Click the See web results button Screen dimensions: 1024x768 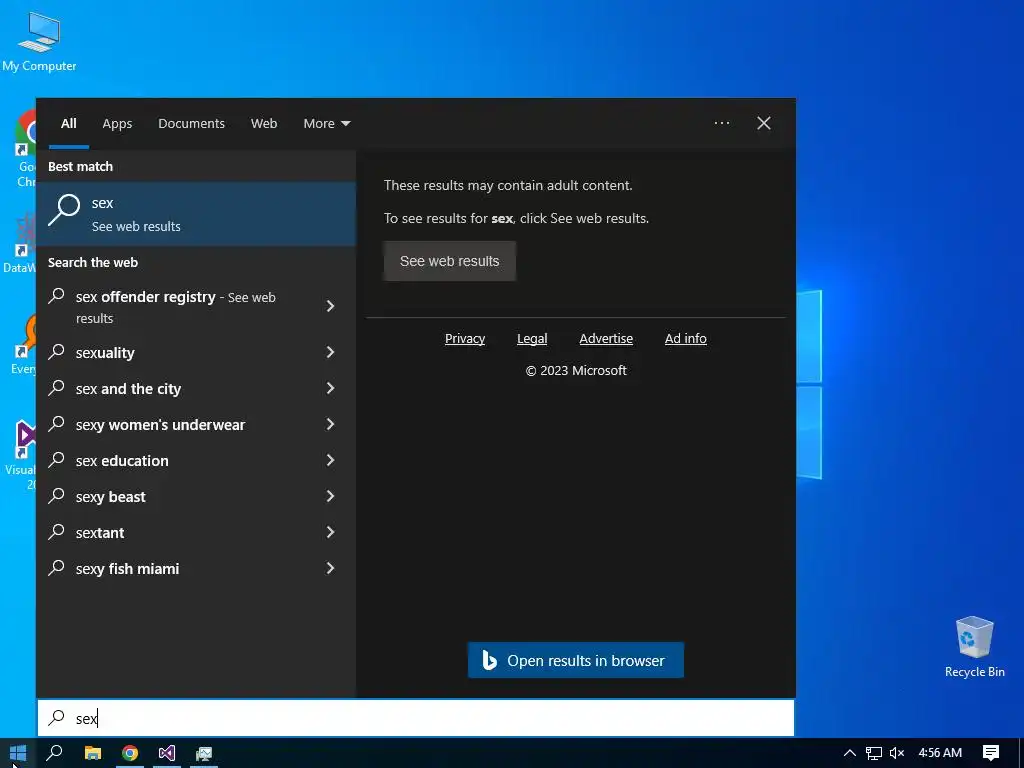[x=449, y=261]
